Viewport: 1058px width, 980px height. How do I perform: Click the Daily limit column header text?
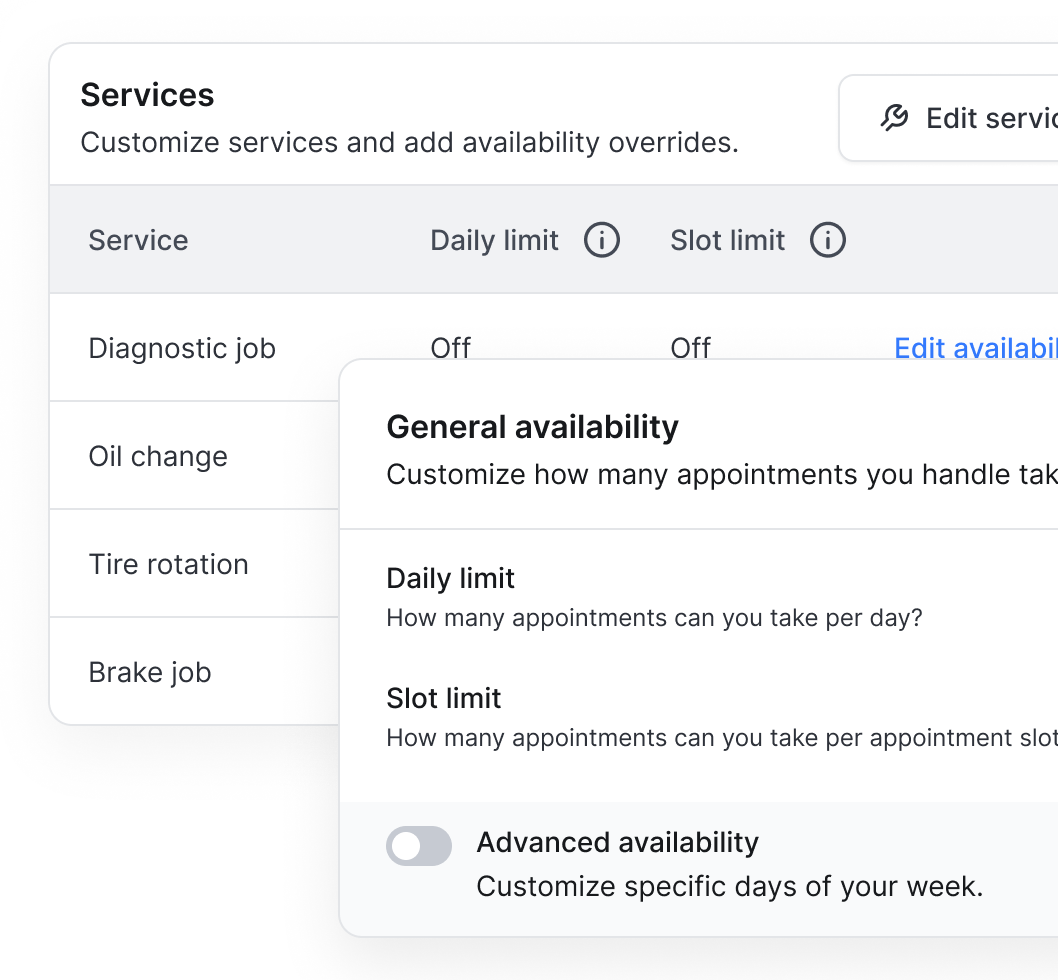click(x=494, y=240)
